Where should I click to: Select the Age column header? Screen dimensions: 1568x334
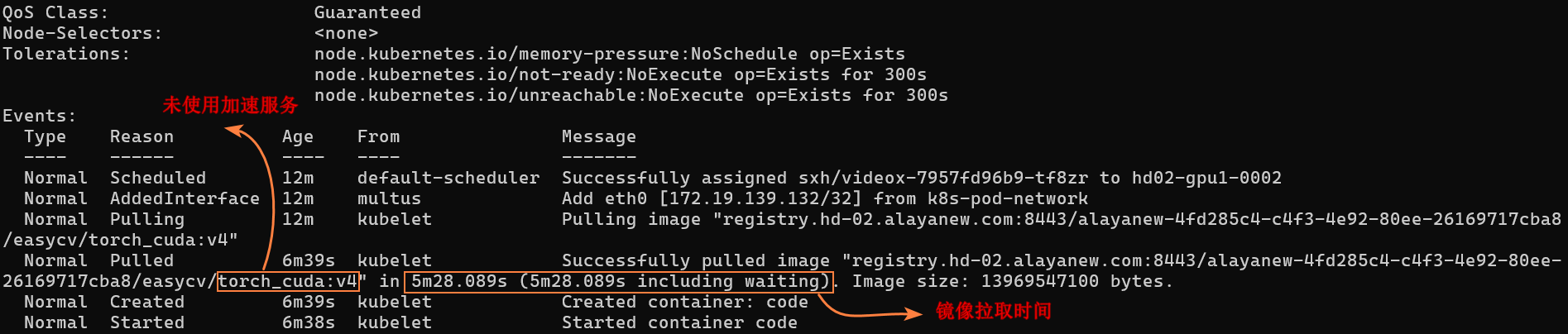(298, 136)
